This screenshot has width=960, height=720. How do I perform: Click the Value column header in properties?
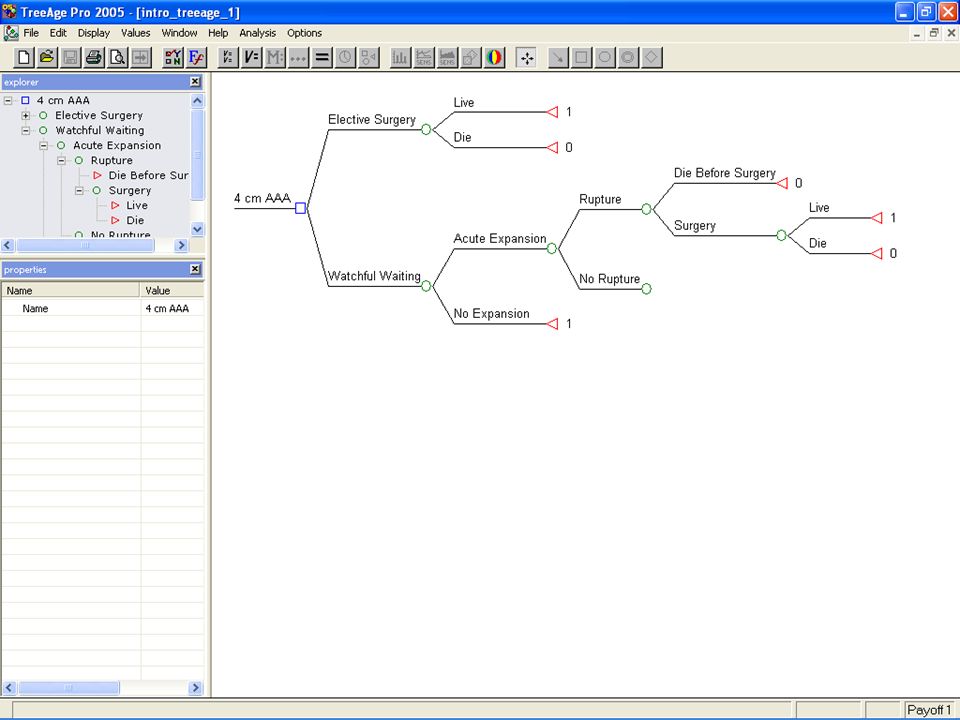[172, 290]
